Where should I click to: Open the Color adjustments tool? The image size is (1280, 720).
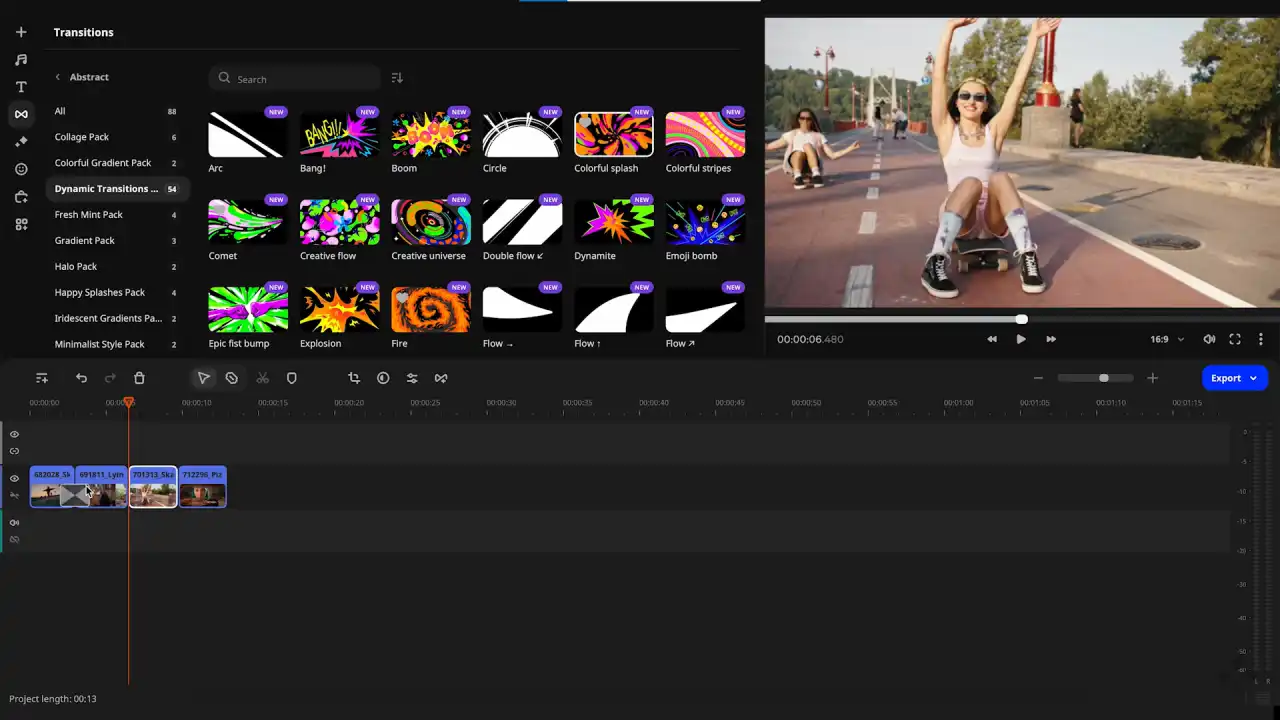383,378
